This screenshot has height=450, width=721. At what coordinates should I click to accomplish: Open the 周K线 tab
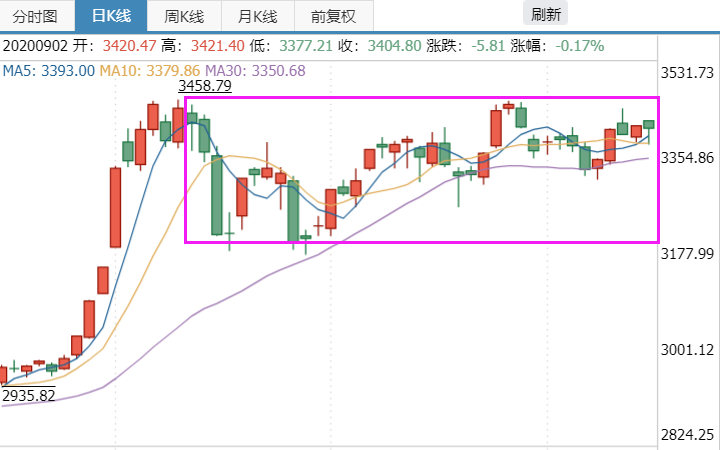pos(184,16)
